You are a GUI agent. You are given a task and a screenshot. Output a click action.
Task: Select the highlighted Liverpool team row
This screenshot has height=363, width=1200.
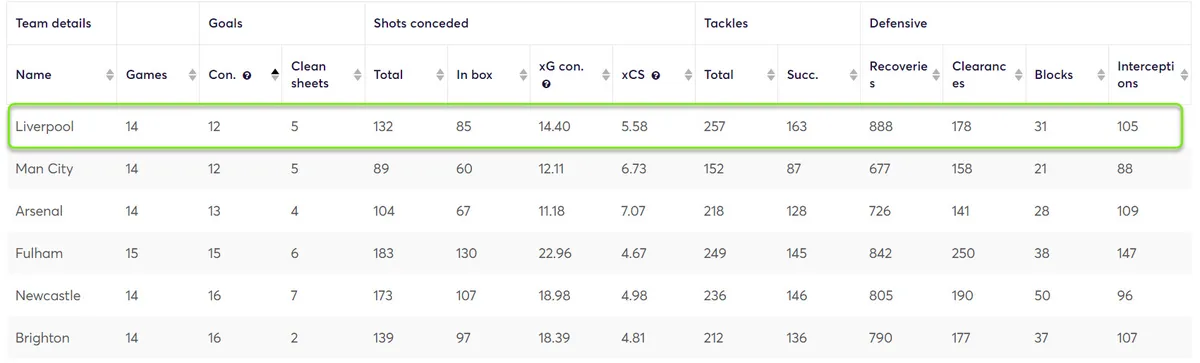598,127
